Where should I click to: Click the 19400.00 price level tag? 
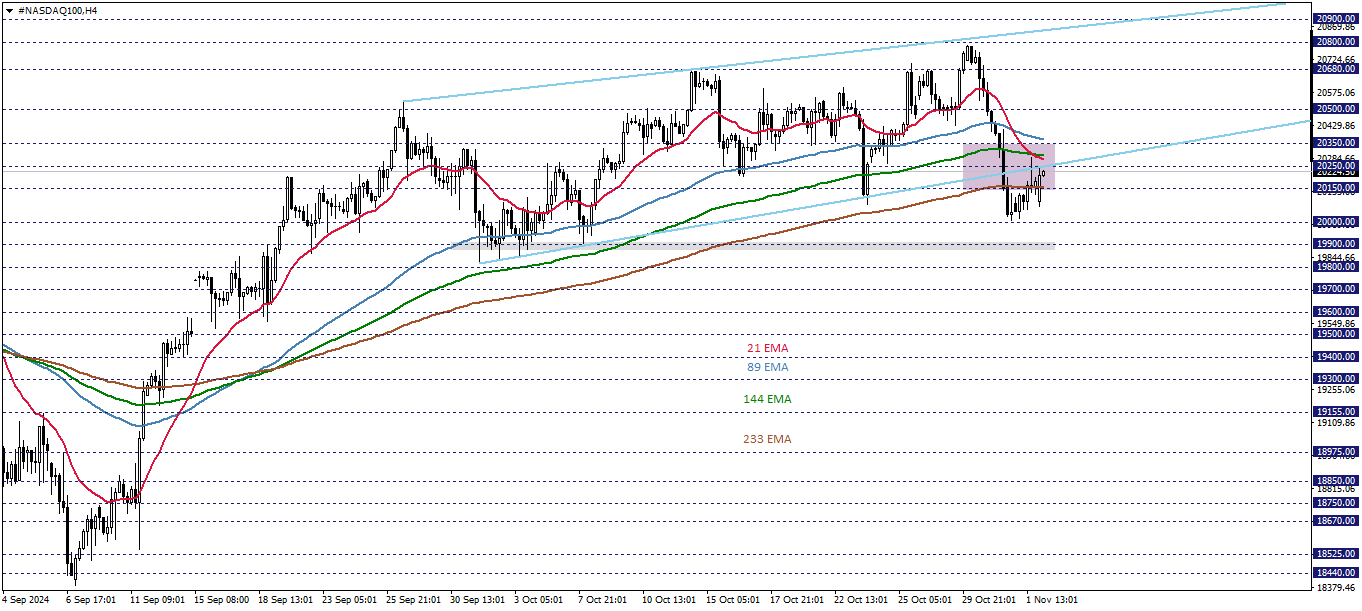[x=1336, y=357]
